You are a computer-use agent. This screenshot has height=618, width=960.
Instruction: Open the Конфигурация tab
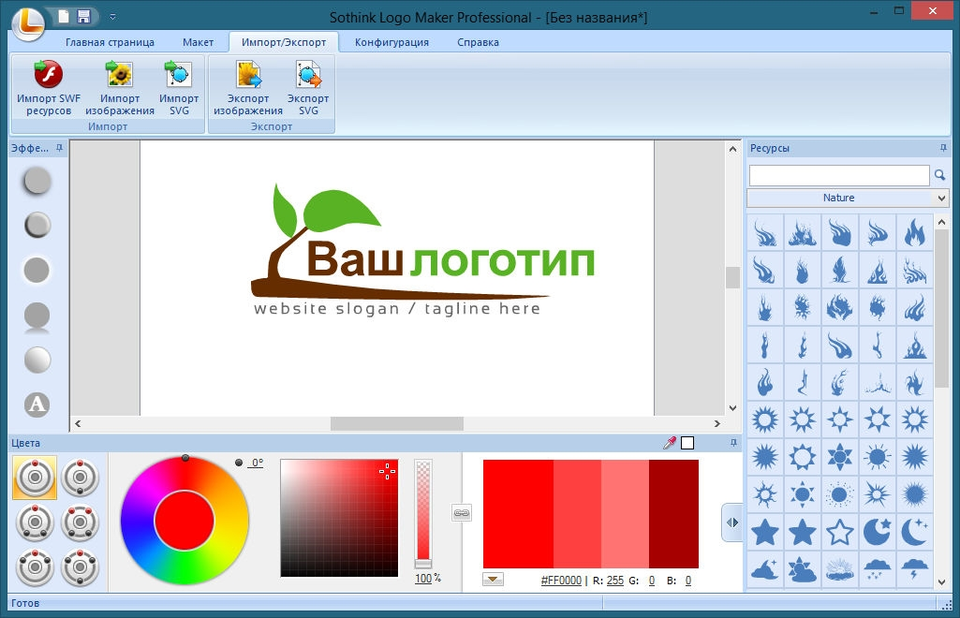tap(392, 42)
